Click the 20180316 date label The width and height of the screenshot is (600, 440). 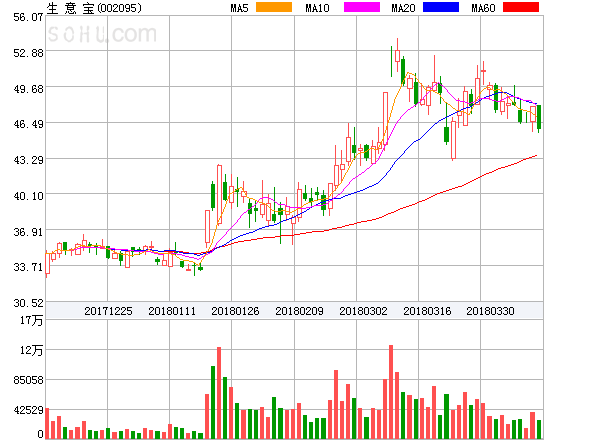(x=427, y=311)
